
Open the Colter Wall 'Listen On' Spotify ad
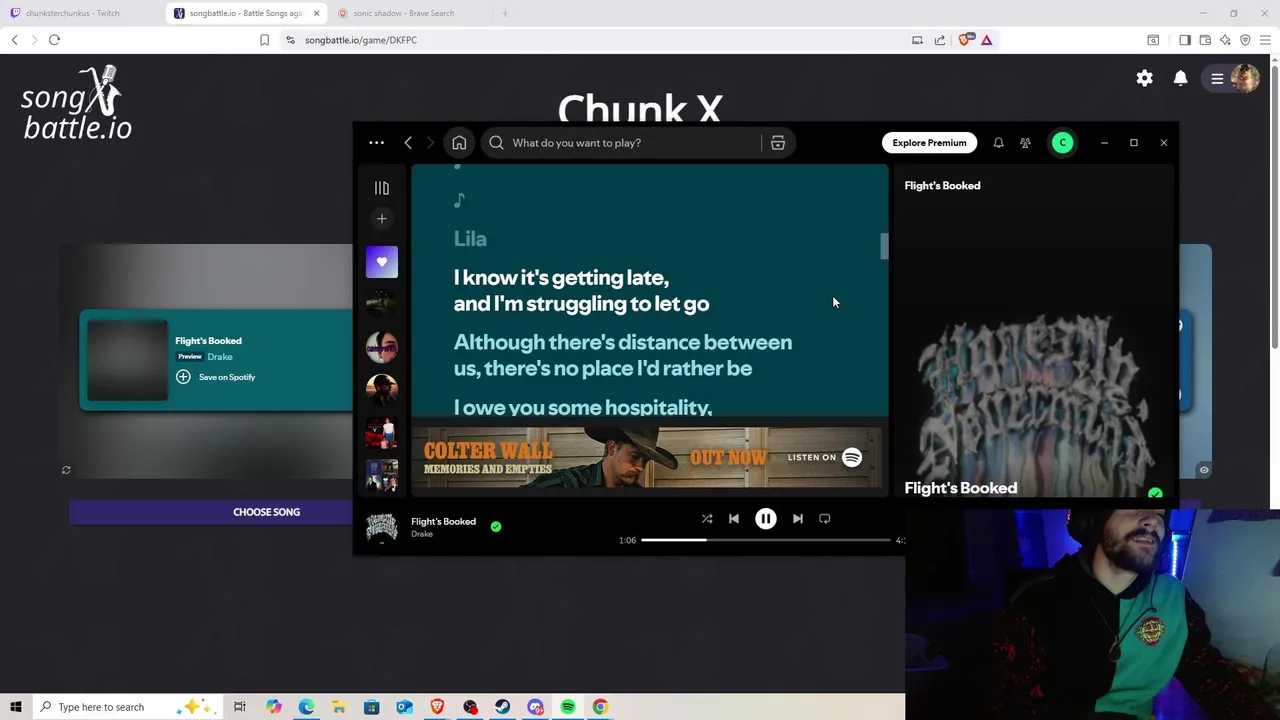pos(825,457)
